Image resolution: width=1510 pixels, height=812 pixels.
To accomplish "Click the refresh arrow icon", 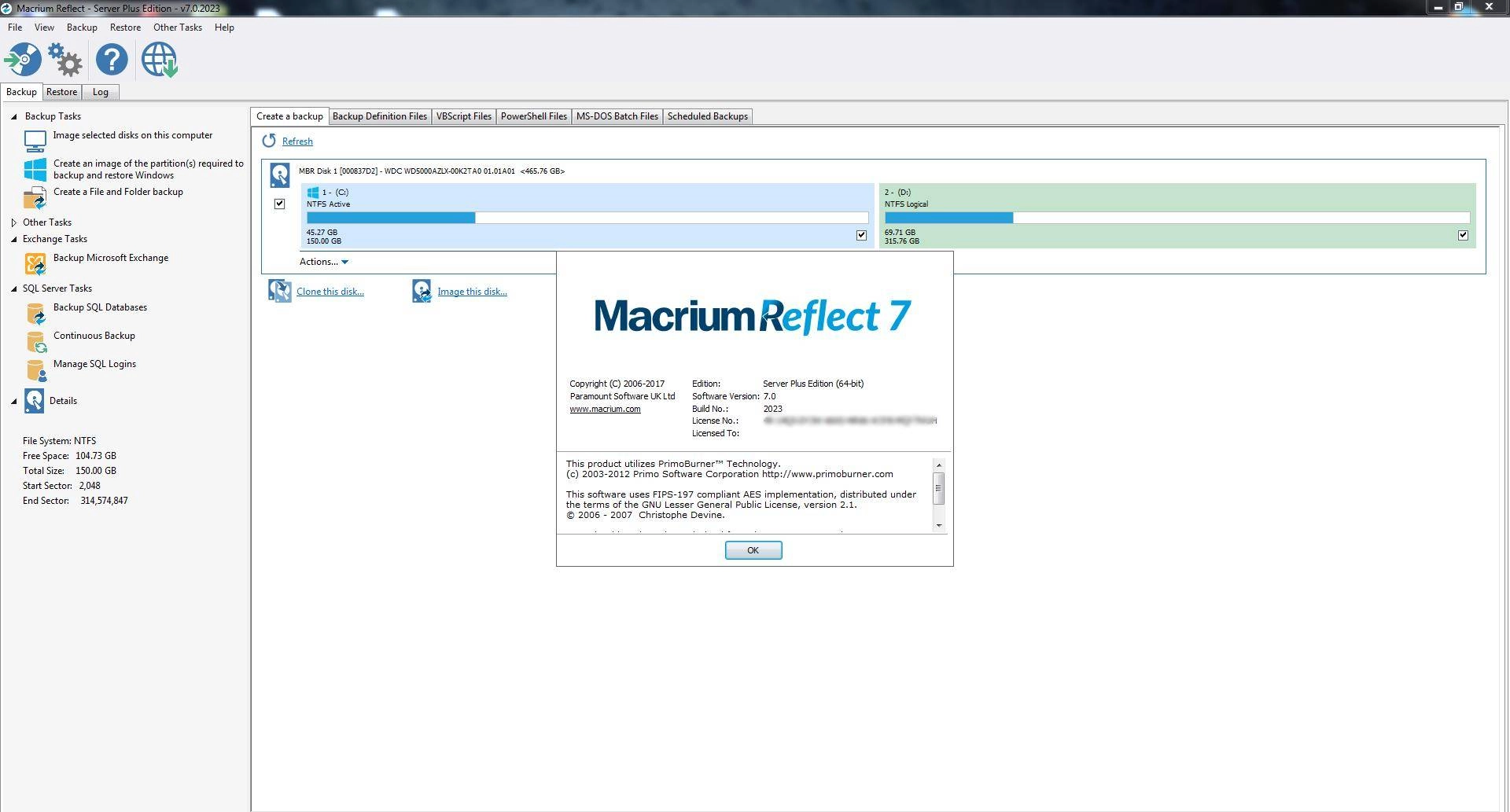I will pos(269,141).
